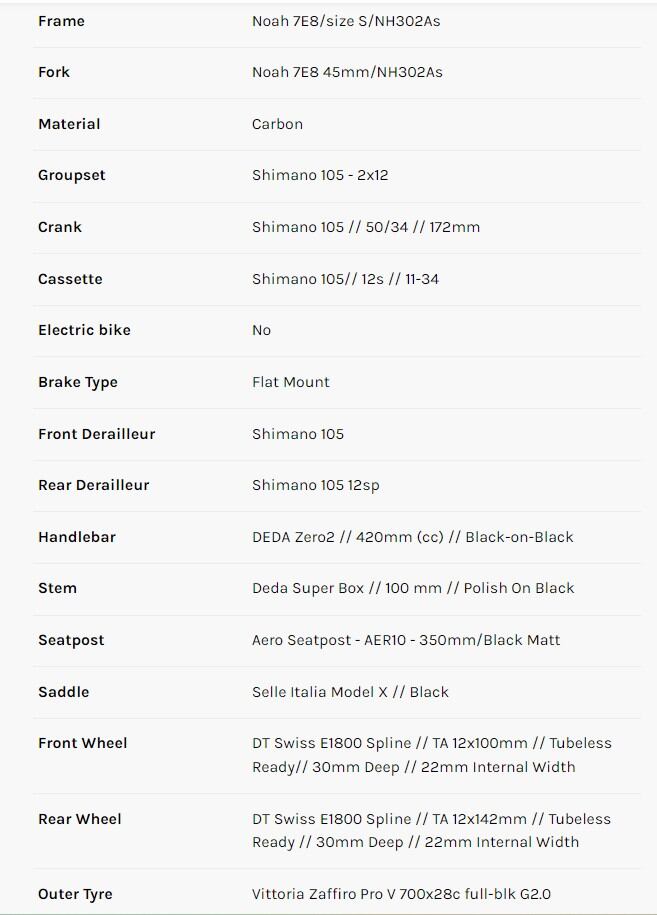Select the Electric bike label
657x915 pixels.
[x=84, y=330]
